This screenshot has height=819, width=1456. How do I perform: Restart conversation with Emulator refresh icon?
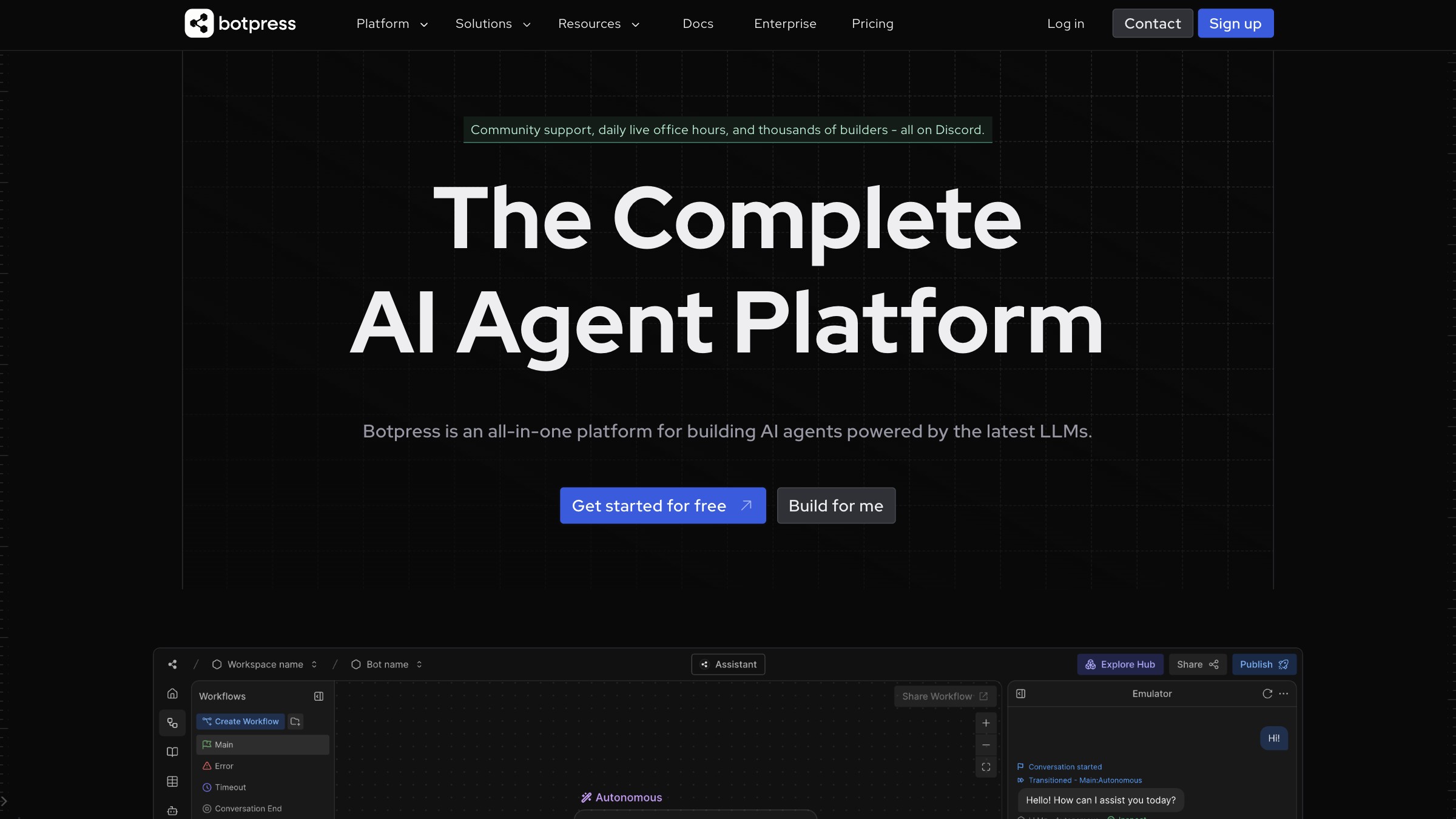point(1267,693)
